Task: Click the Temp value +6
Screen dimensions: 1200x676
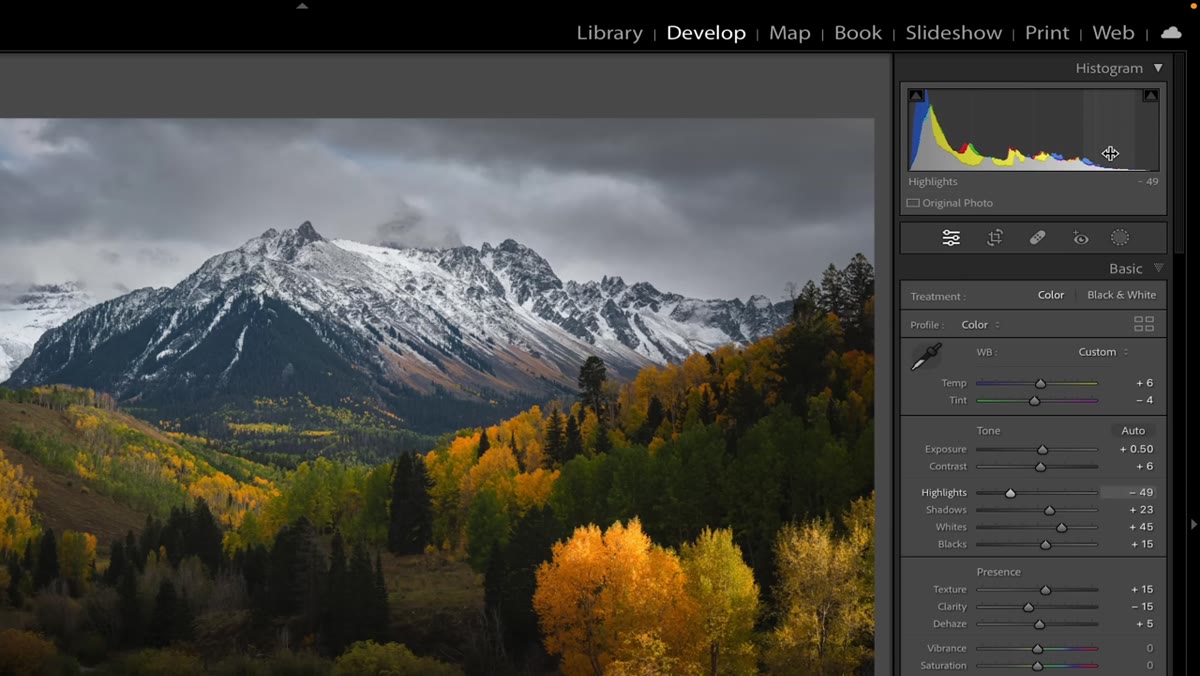Action: (1144, 383)
